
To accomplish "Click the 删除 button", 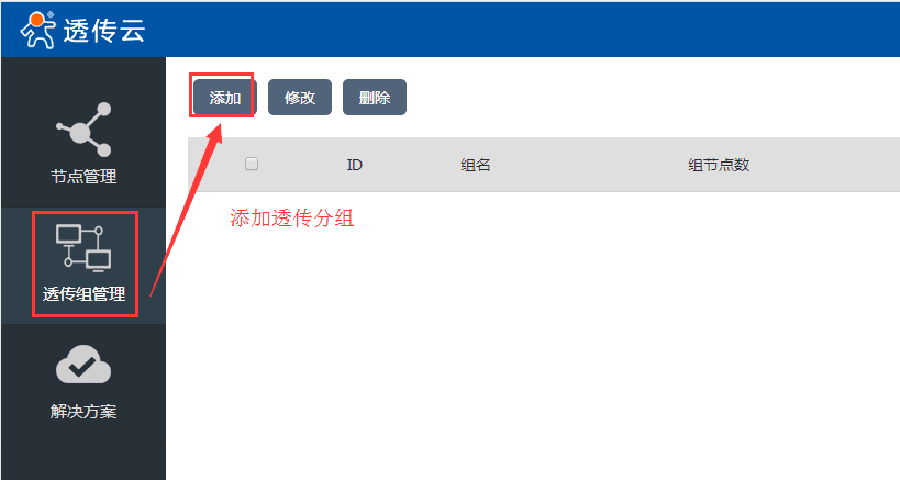I will pyautogui.click(x=374, y=97).
